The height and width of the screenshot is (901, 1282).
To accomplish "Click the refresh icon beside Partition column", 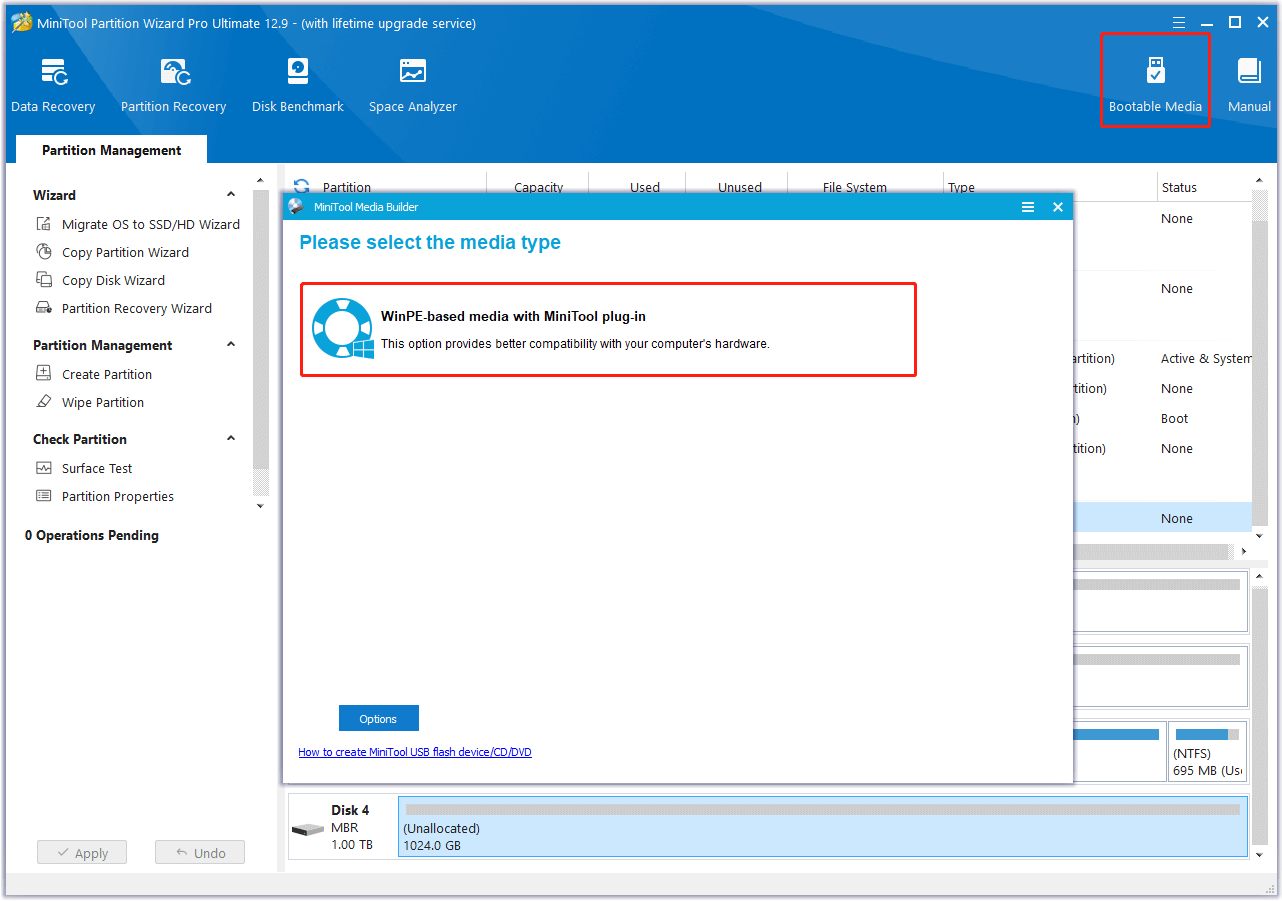I will click(301, 186).
